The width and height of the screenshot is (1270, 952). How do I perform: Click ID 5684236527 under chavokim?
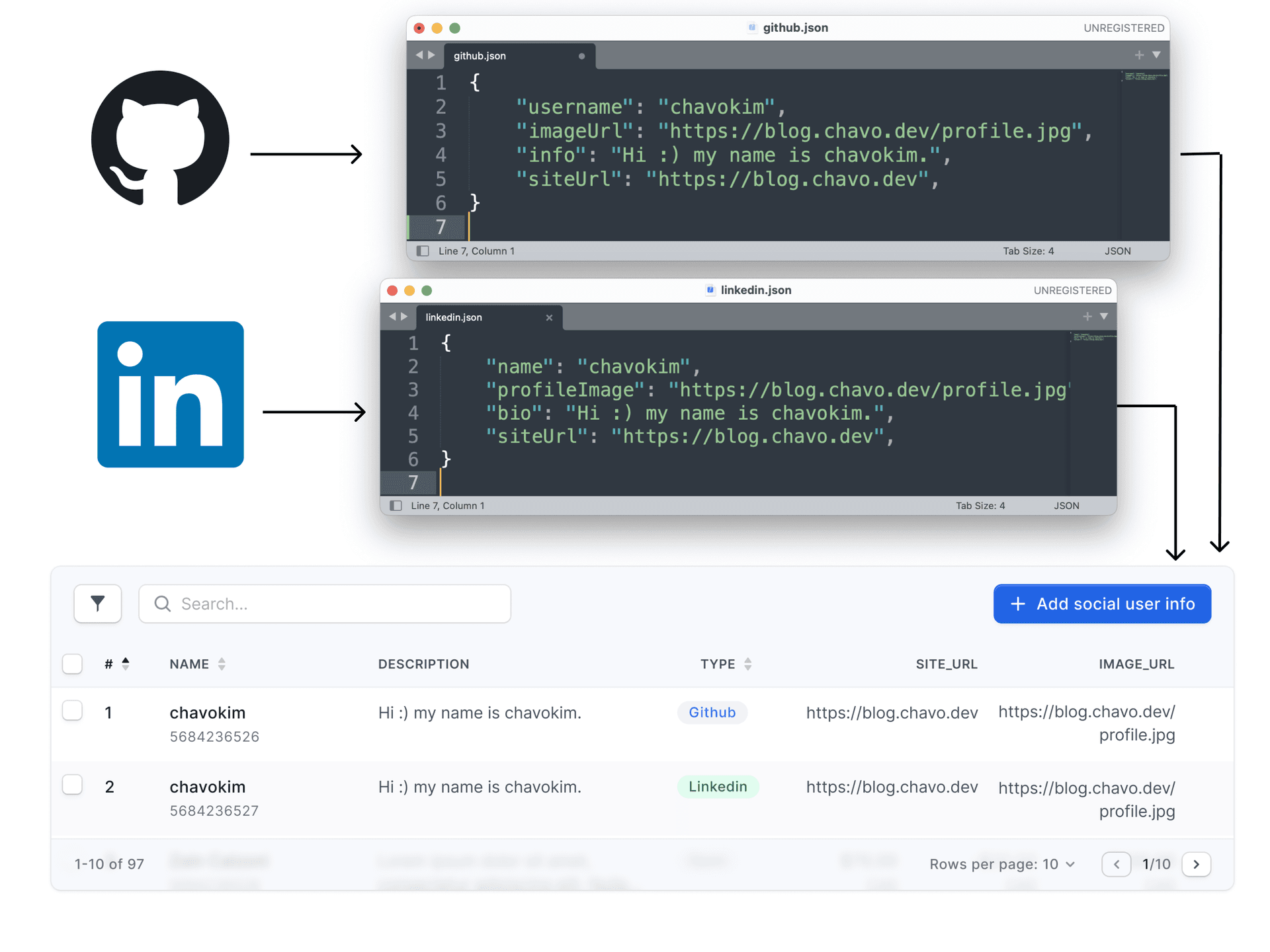pyautogui.click(x=214, y=811)
